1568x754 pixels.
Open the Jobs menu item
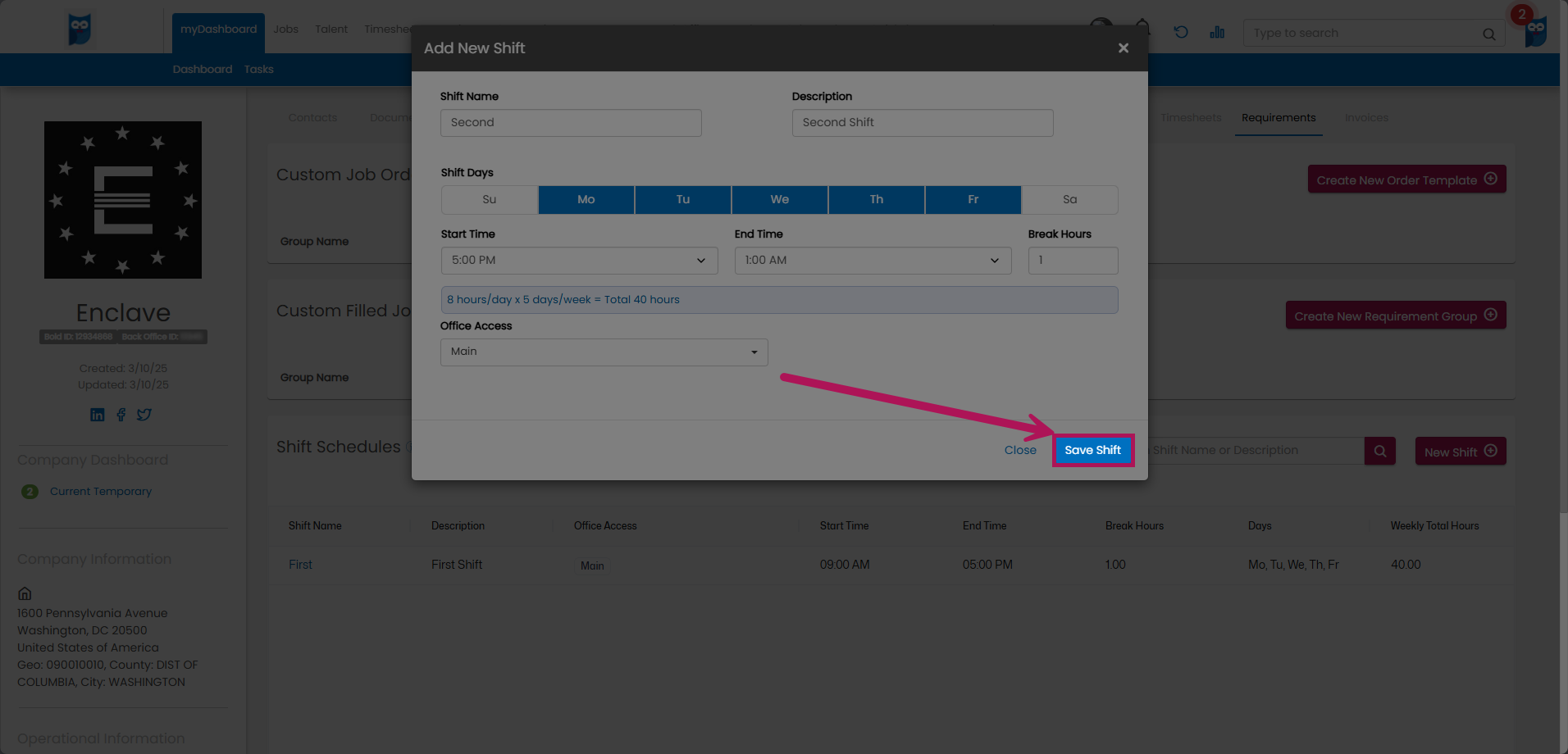coord(285,30)
